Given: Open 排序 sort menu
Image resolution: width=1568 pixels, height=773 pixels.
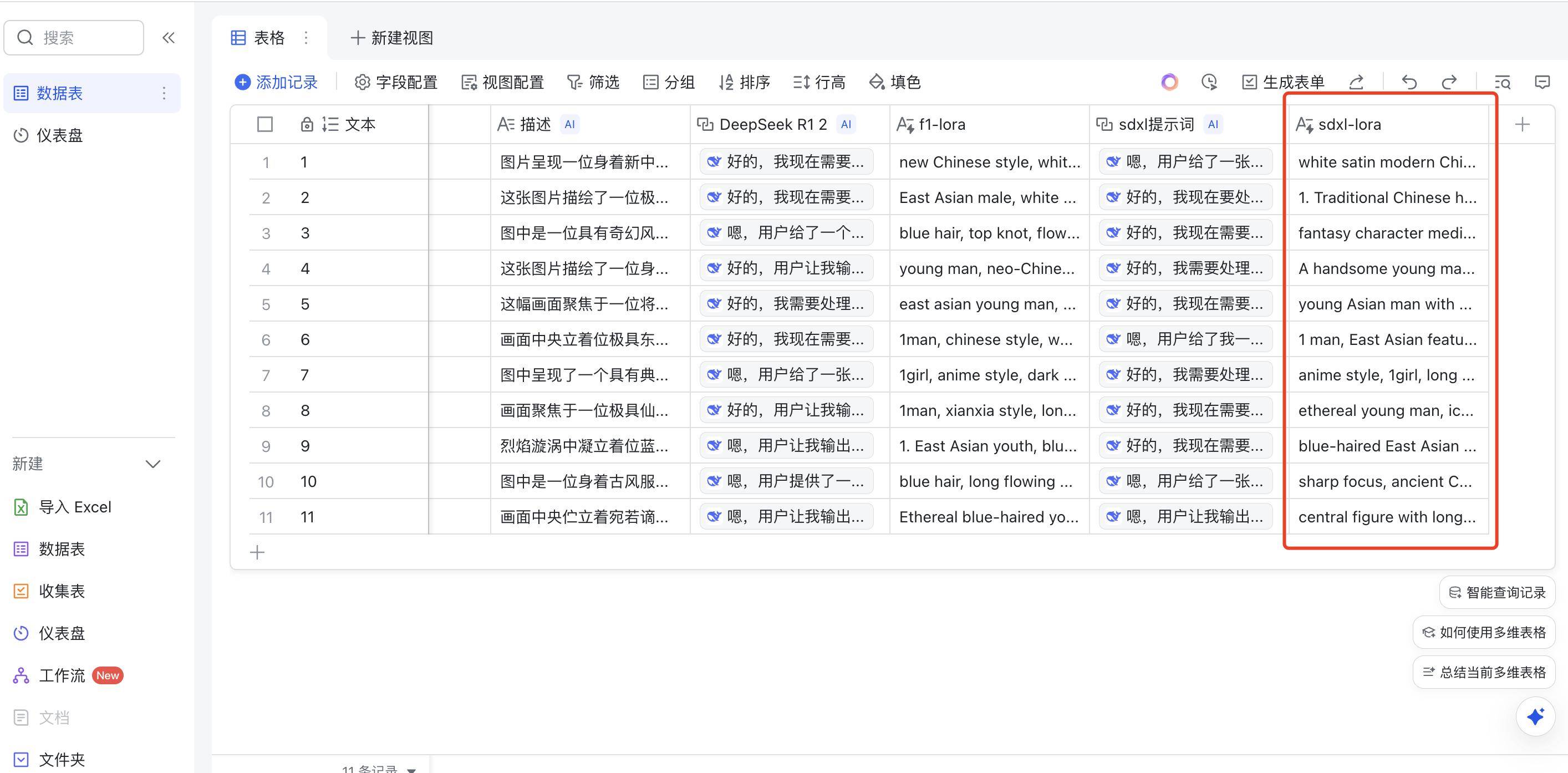Looking at the screenshot, I should tap(745, 82).
